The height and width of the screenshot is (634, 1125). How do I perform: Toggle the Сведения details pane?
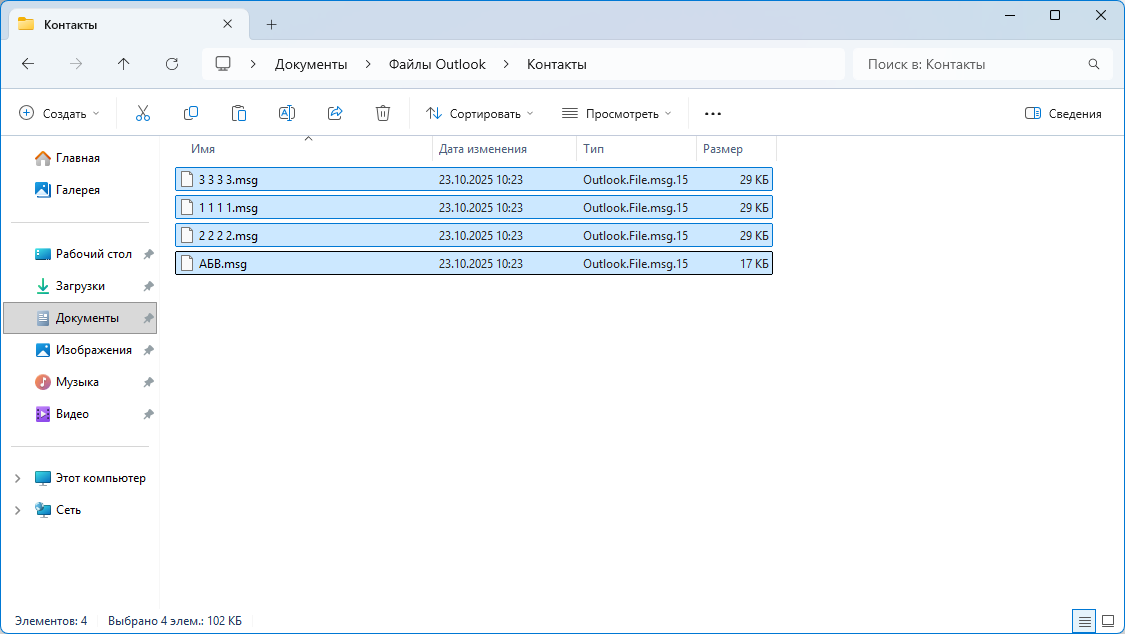pyautogui.click(x=1063, y=114)
